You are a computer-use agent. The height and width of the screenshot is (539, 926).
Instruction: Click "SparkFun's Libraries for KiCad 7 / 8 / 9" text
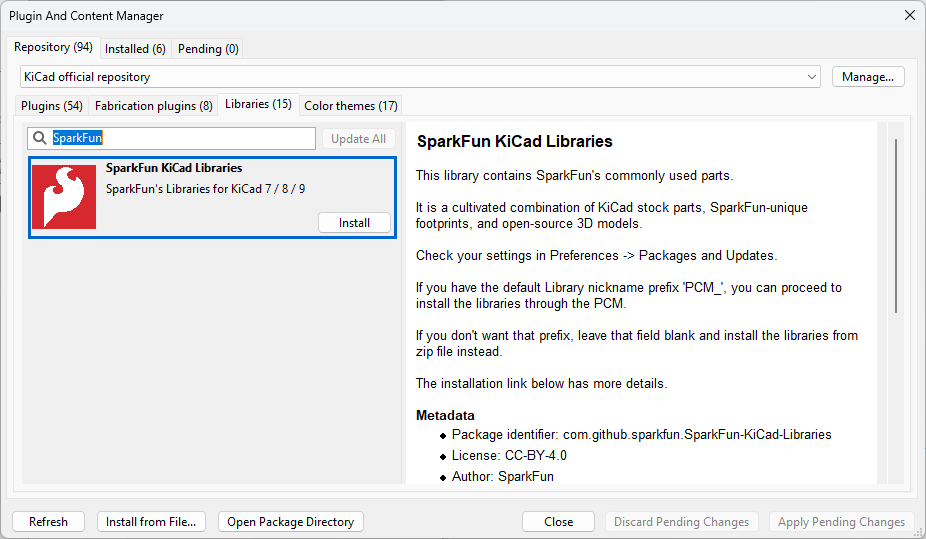pyautogui.click(x=206, y=189)
